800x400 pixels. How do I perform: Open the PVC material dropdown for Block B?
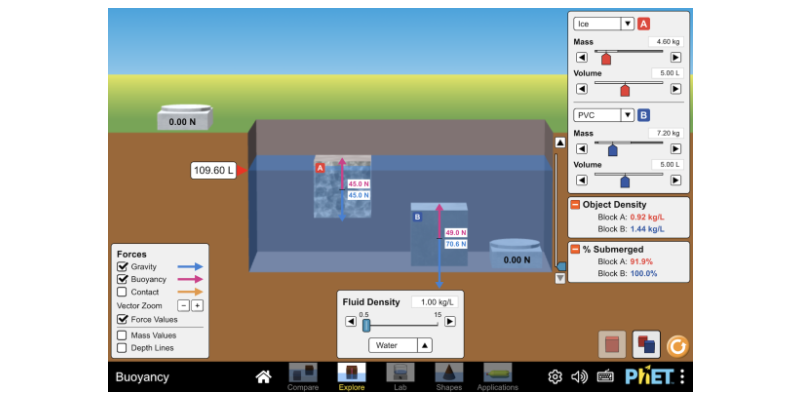(603, 115)
